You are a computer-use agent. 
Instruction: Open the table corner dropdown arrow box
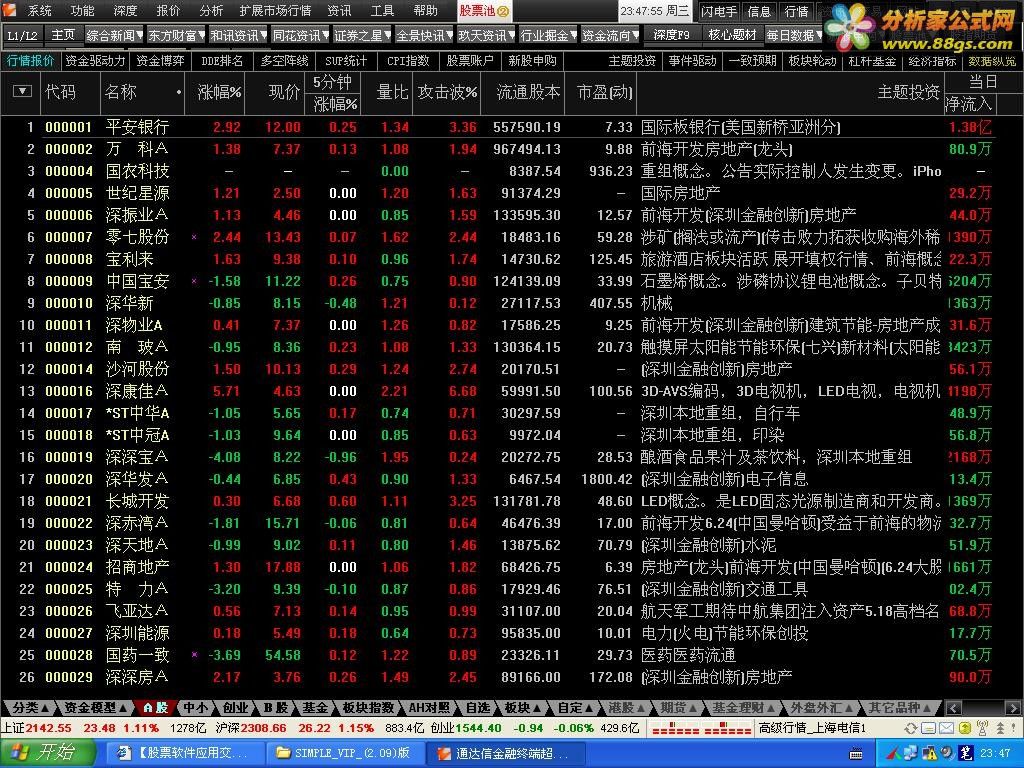tap(22, 91)
